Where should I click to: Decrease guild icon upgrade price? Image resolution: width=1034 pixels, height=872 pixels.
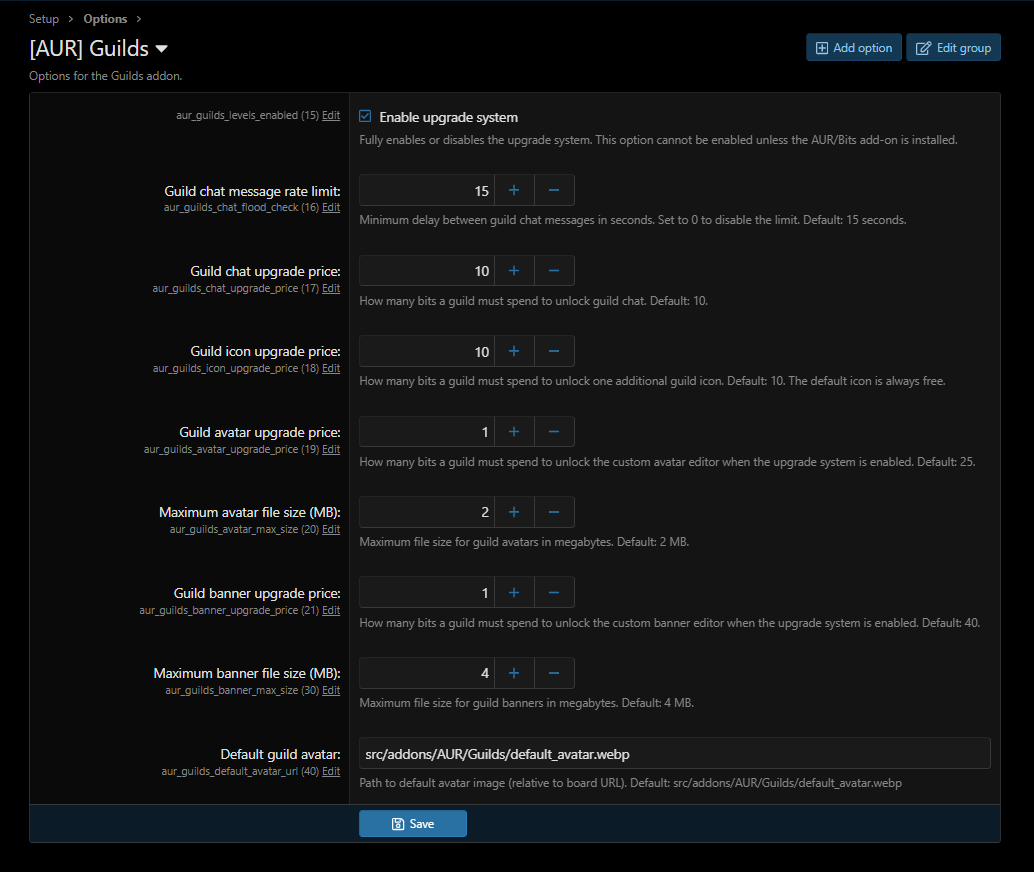554,351
